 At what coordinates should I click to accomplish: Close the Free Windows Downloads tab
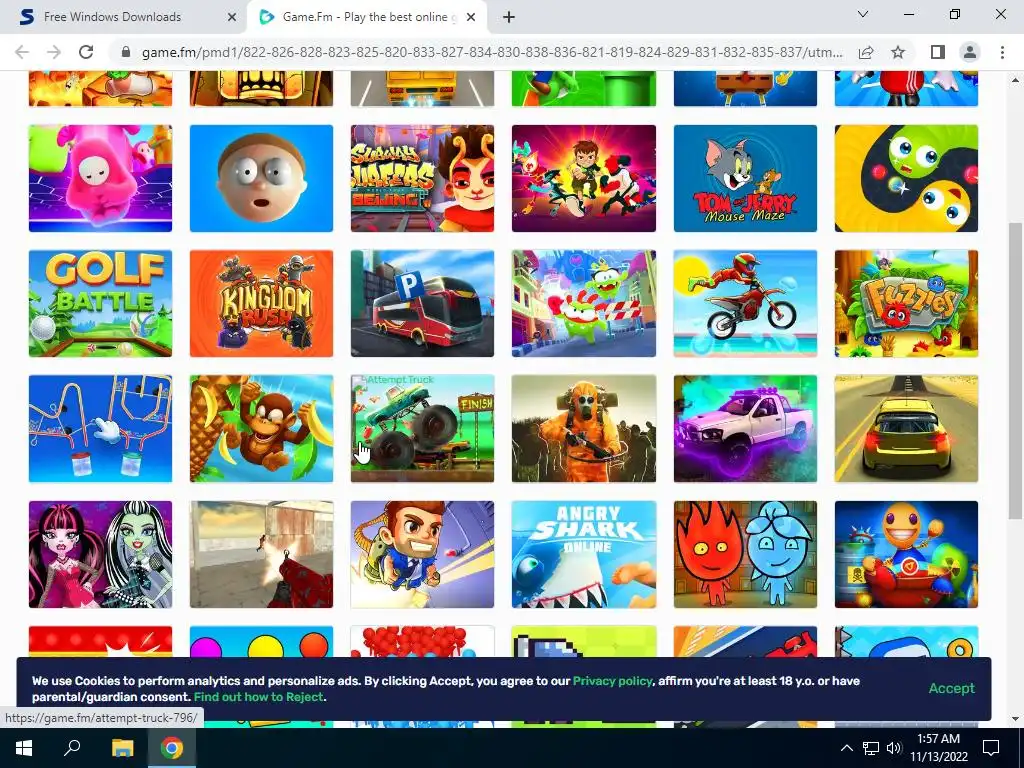[232, 17]
